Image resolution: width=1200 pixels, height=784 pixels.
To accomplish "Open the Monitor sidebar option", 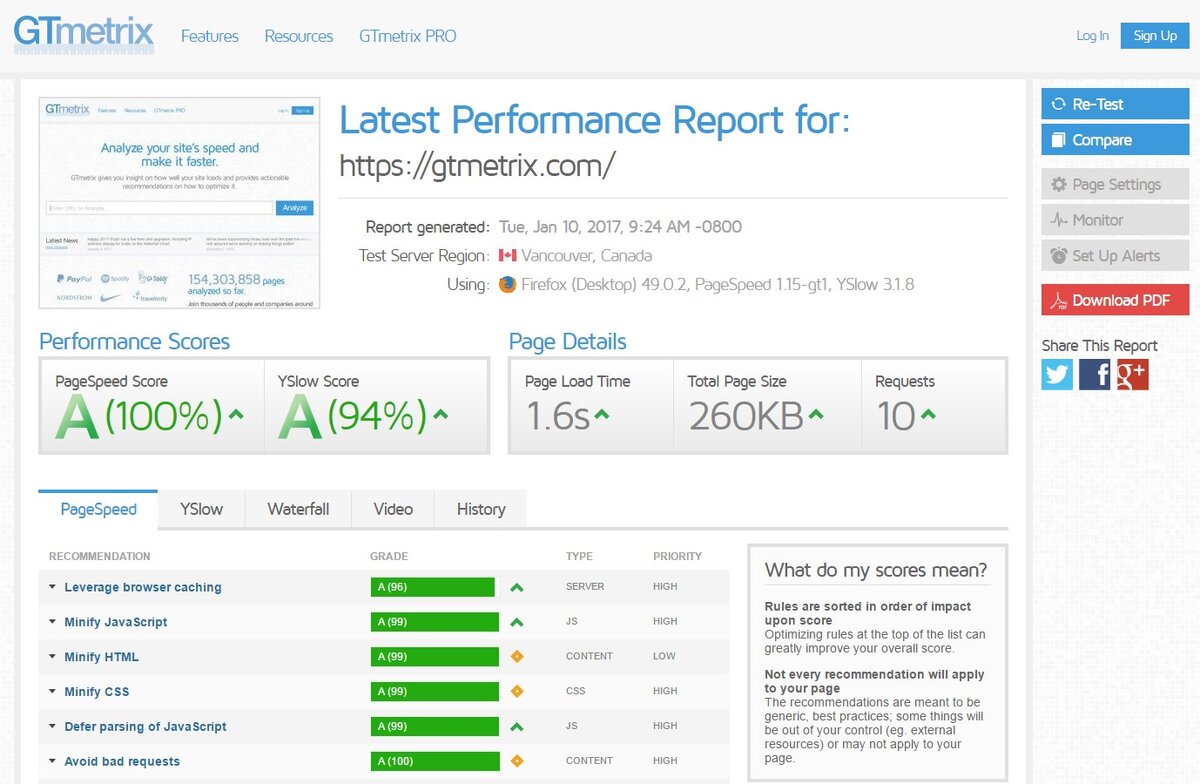I will click(x=1114, y=219).
